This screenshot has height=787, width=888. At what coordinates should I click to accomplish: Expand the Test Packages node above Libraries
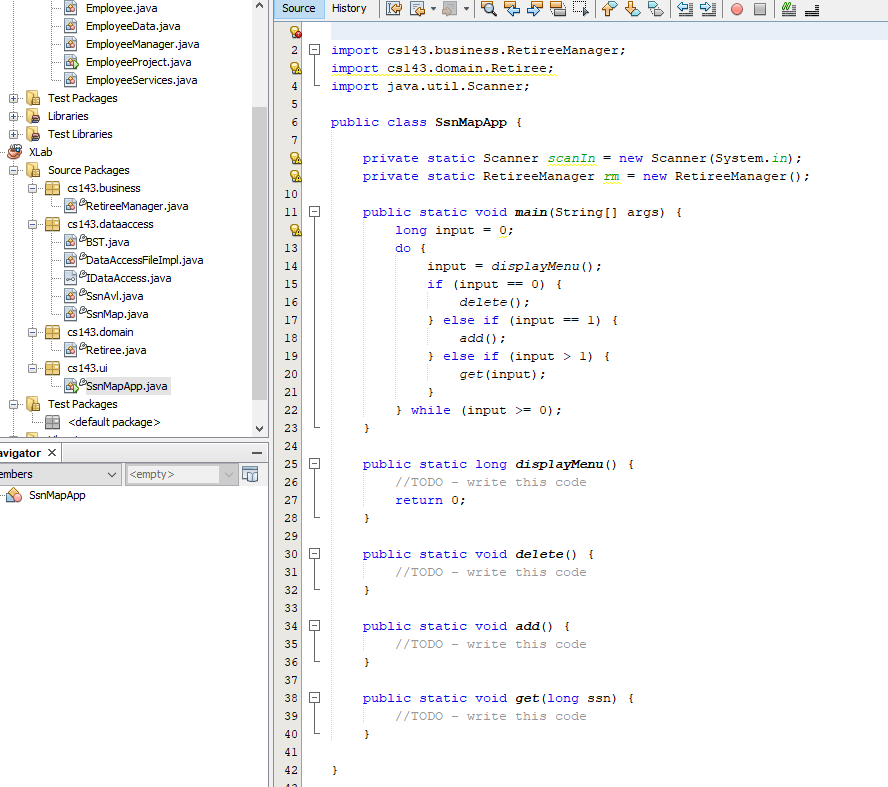[x=14, y=98]
